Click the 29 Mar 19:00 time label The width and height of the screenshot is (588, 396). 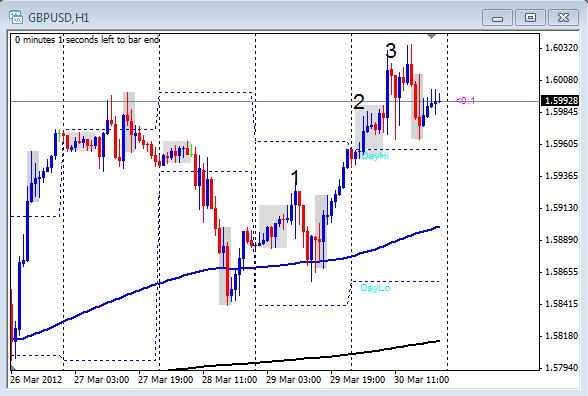click(357, 380)
